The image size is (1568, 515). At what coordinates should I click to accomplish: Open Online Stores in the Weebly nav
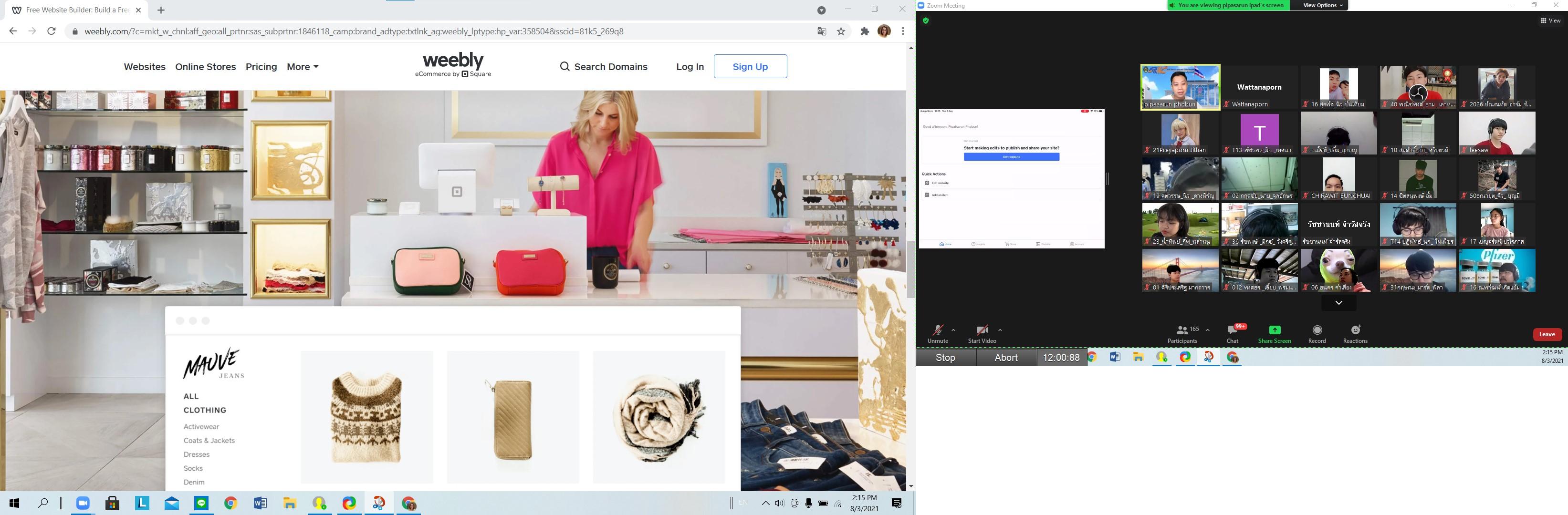tap(205, 67)
